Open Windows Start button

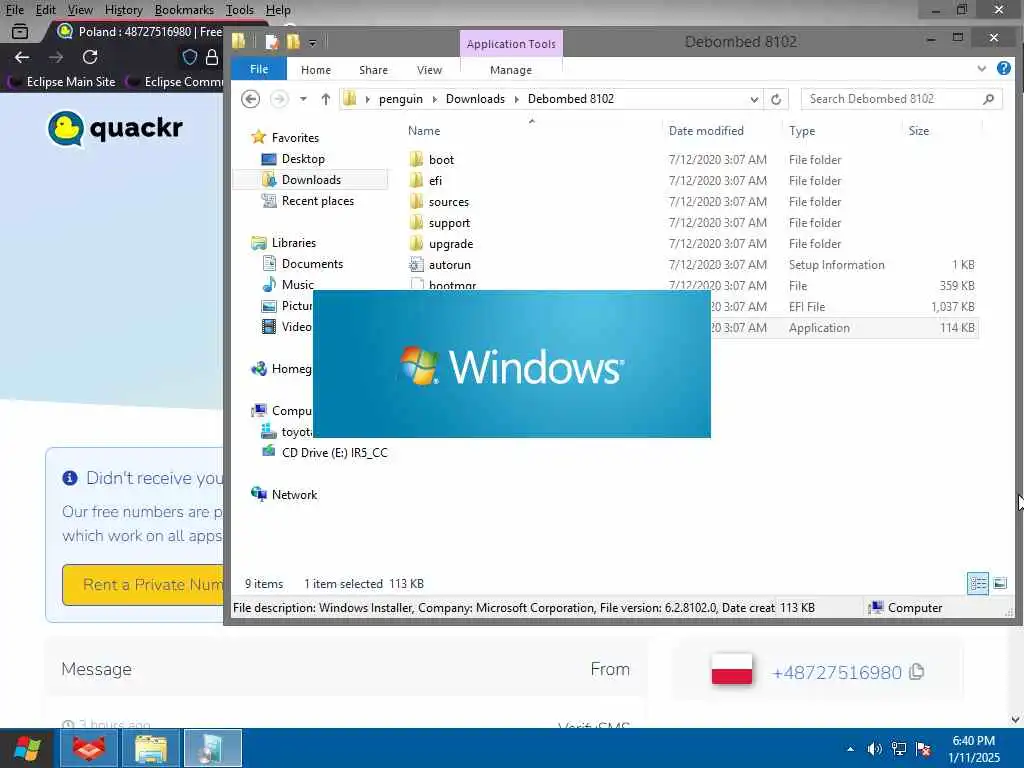pyautogui.click(x=27, y=748)
